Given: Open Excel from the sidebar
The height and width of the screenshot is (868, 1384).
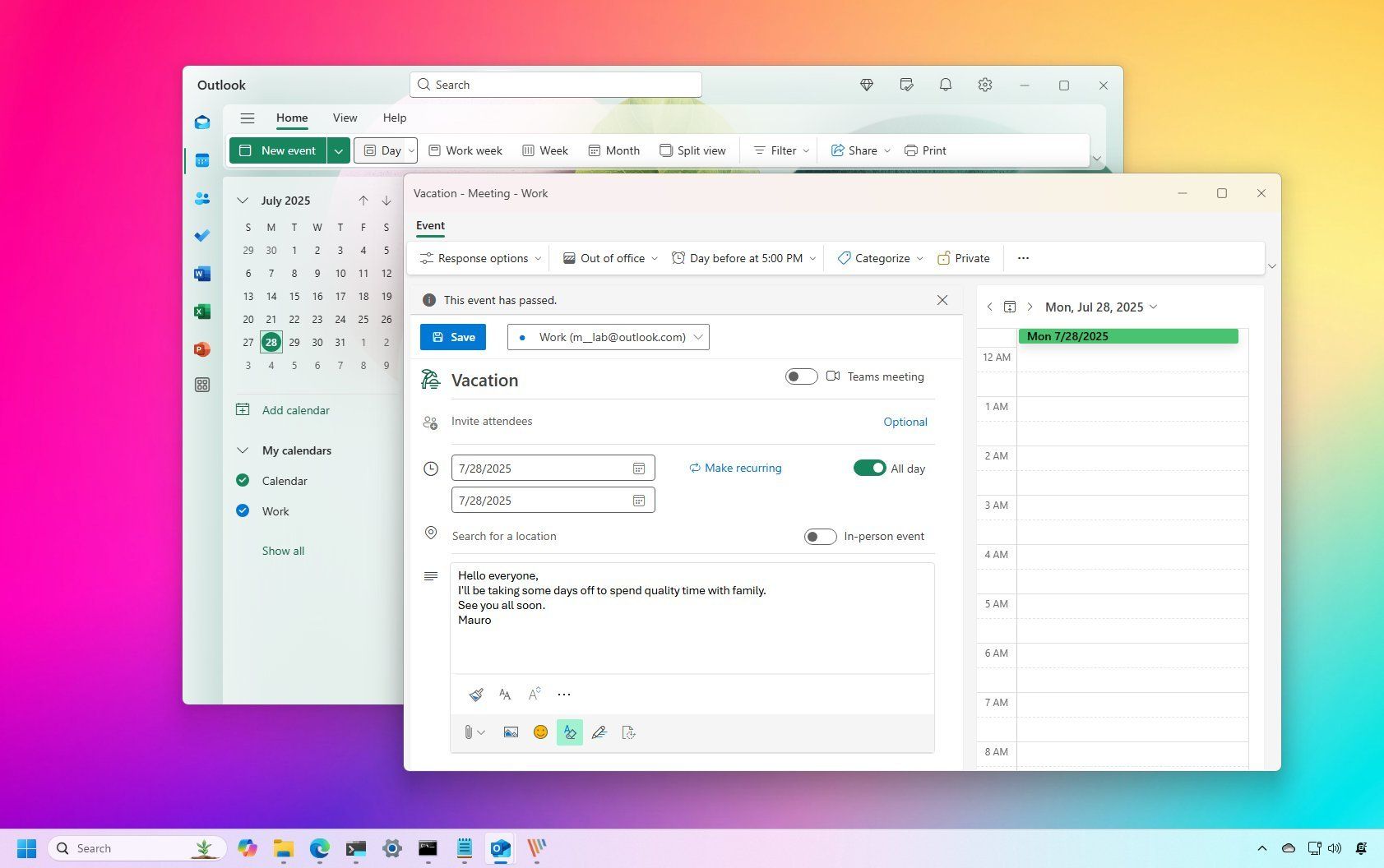Looking at the screenshot, I should click(202, 312).
